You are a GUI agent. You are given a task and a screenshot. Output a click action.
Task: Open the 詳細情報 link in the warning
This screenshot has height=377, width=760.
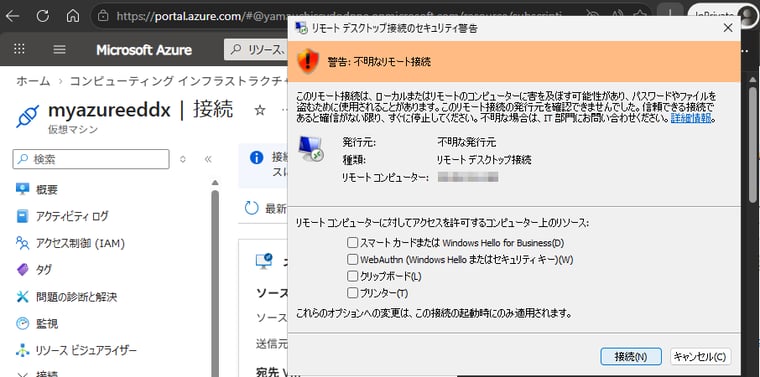pos(690,118)
